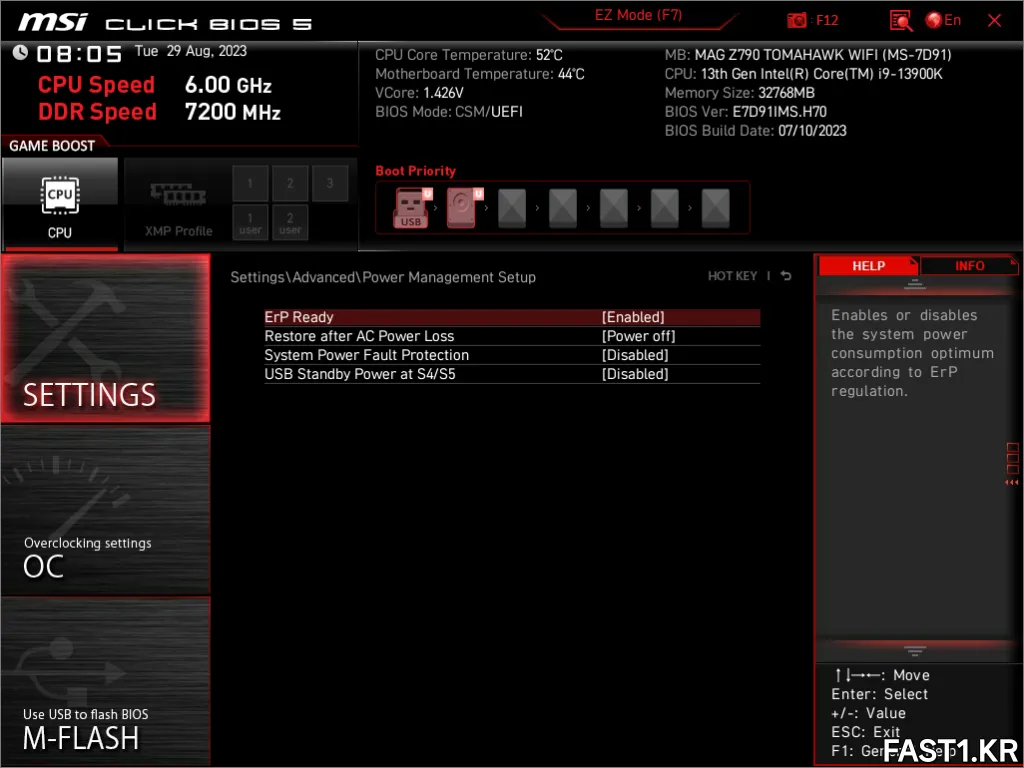Click the Settings\Advanced\Power Management Setup breadcrumb
This screenshot has width=1024, height=768.
[383, 277]
